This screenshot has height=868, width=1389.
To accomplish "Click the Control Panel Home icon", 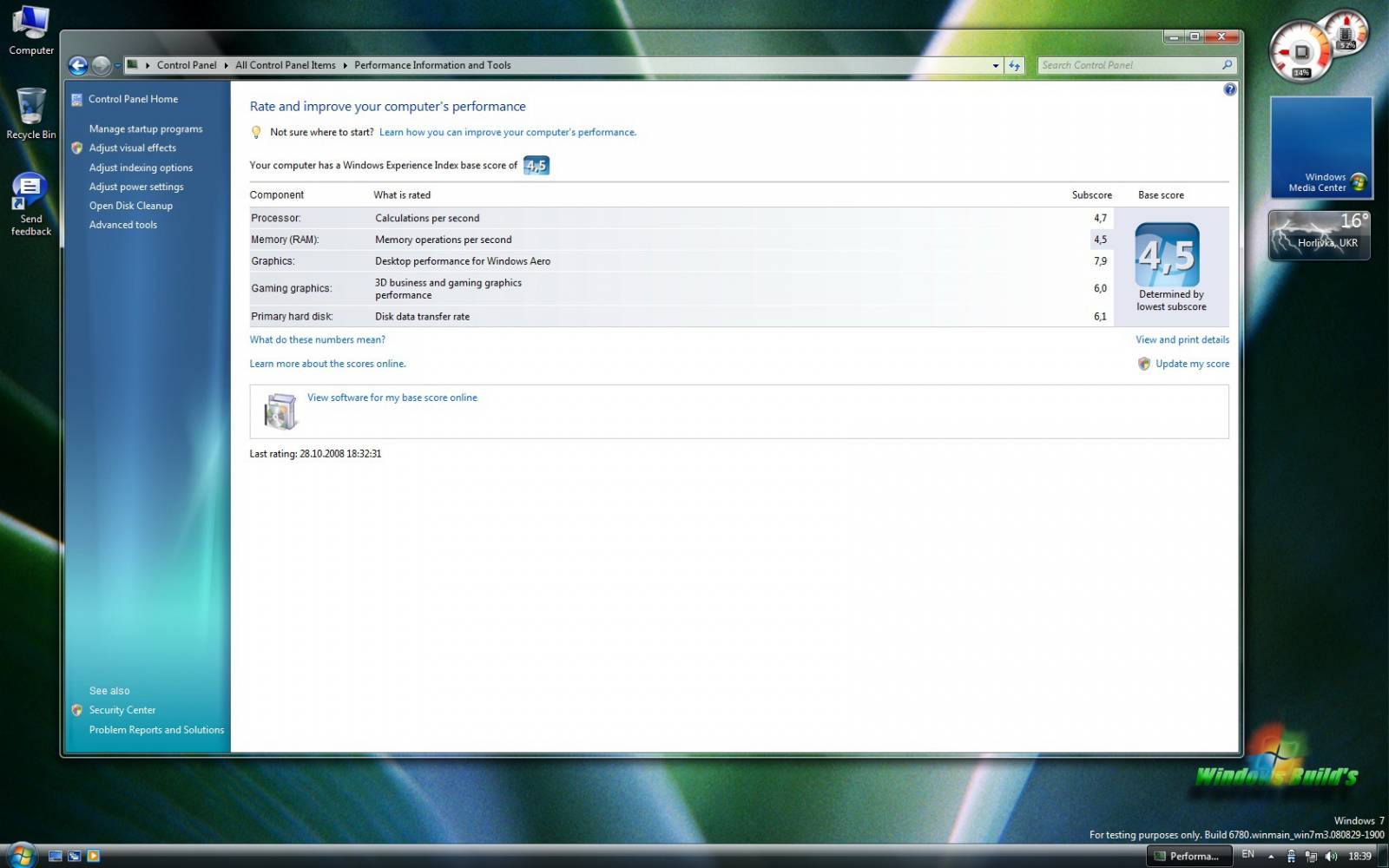I will pos(76,100).
